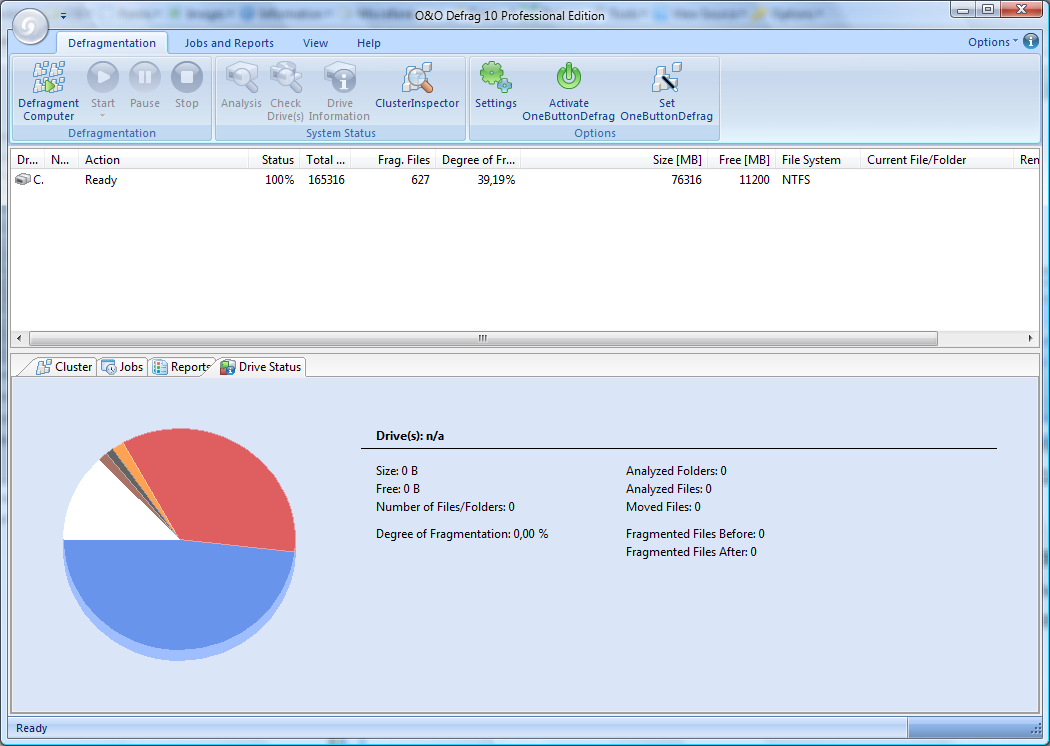Screen dimensions: 1050x746
Task: Open the O&O application orb menu
Action: [x=30, y=27]
